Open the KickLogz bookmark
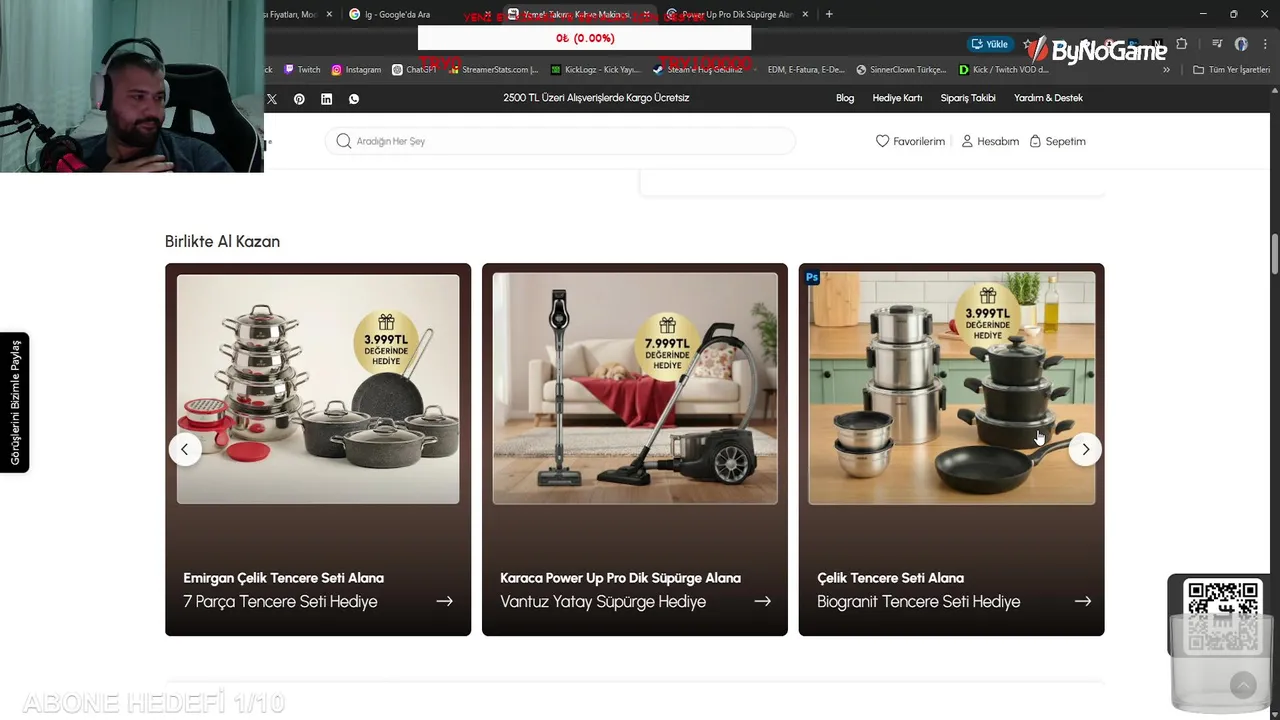Image resolution: width=1280 pixels, height=720 pixels. point(595,70)
